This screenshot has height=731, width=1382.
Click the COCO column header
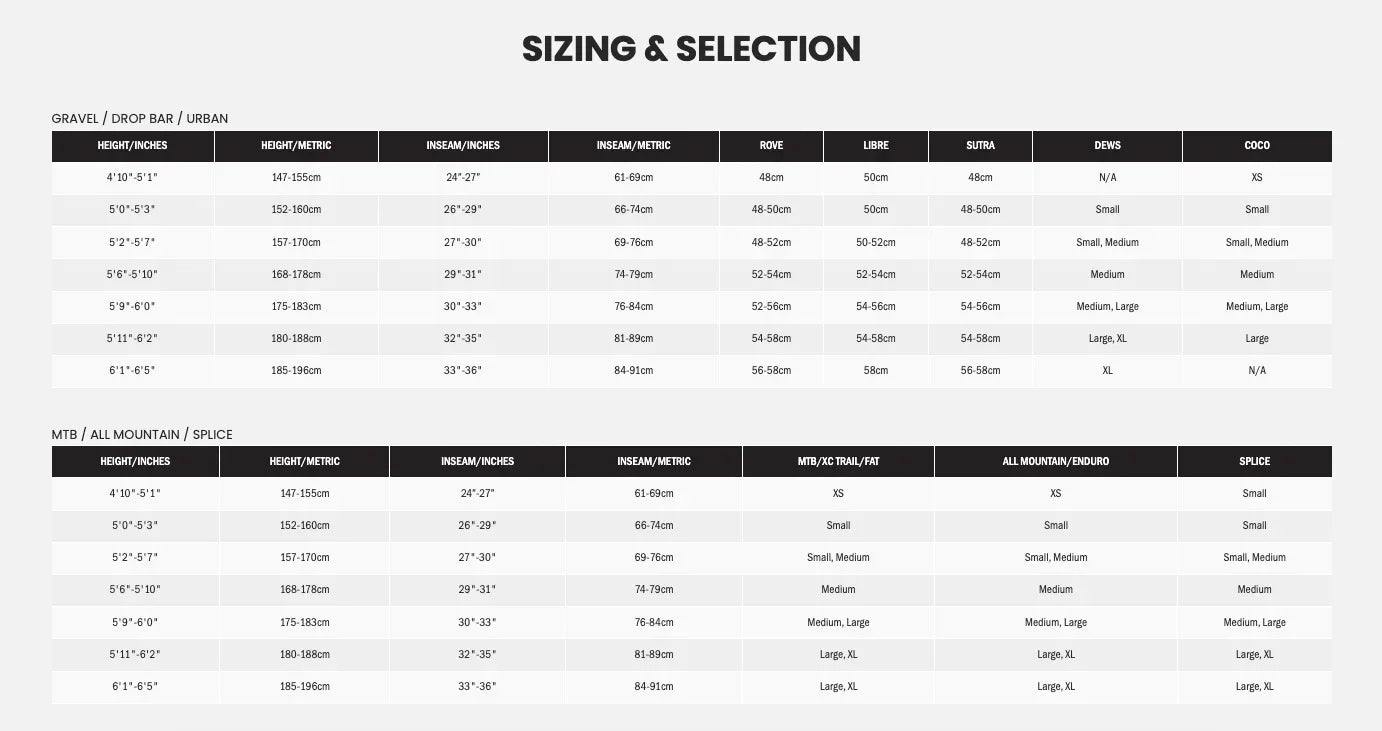[x=1257, y=146]
